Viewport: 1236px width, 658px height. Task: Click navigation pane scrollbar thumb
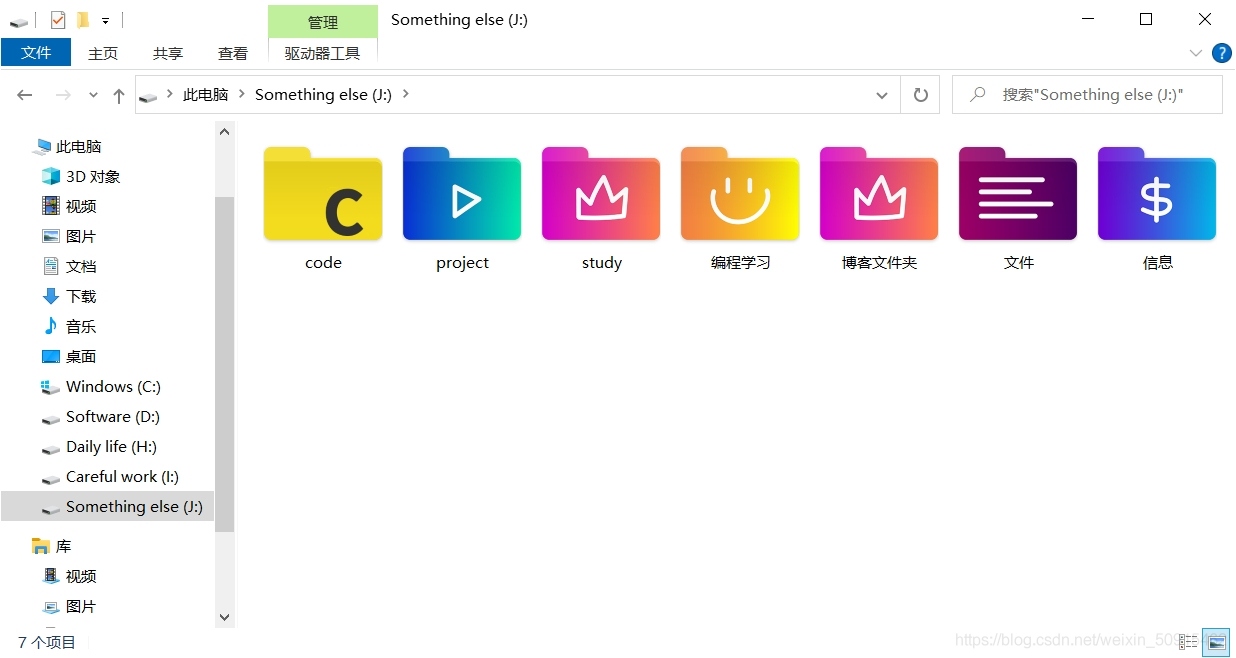click(225, 363)
